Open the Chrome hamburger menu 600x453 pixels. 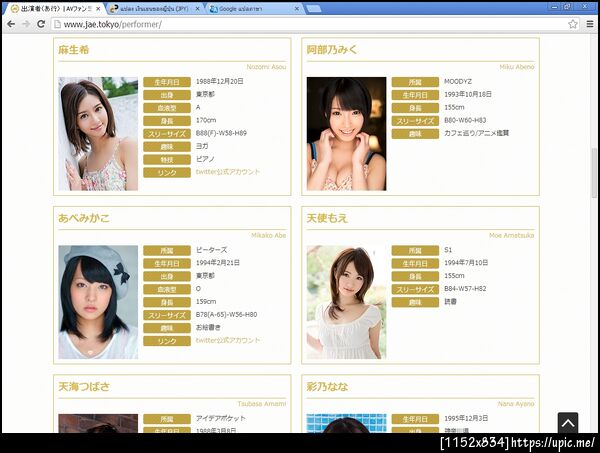point(590,24)
